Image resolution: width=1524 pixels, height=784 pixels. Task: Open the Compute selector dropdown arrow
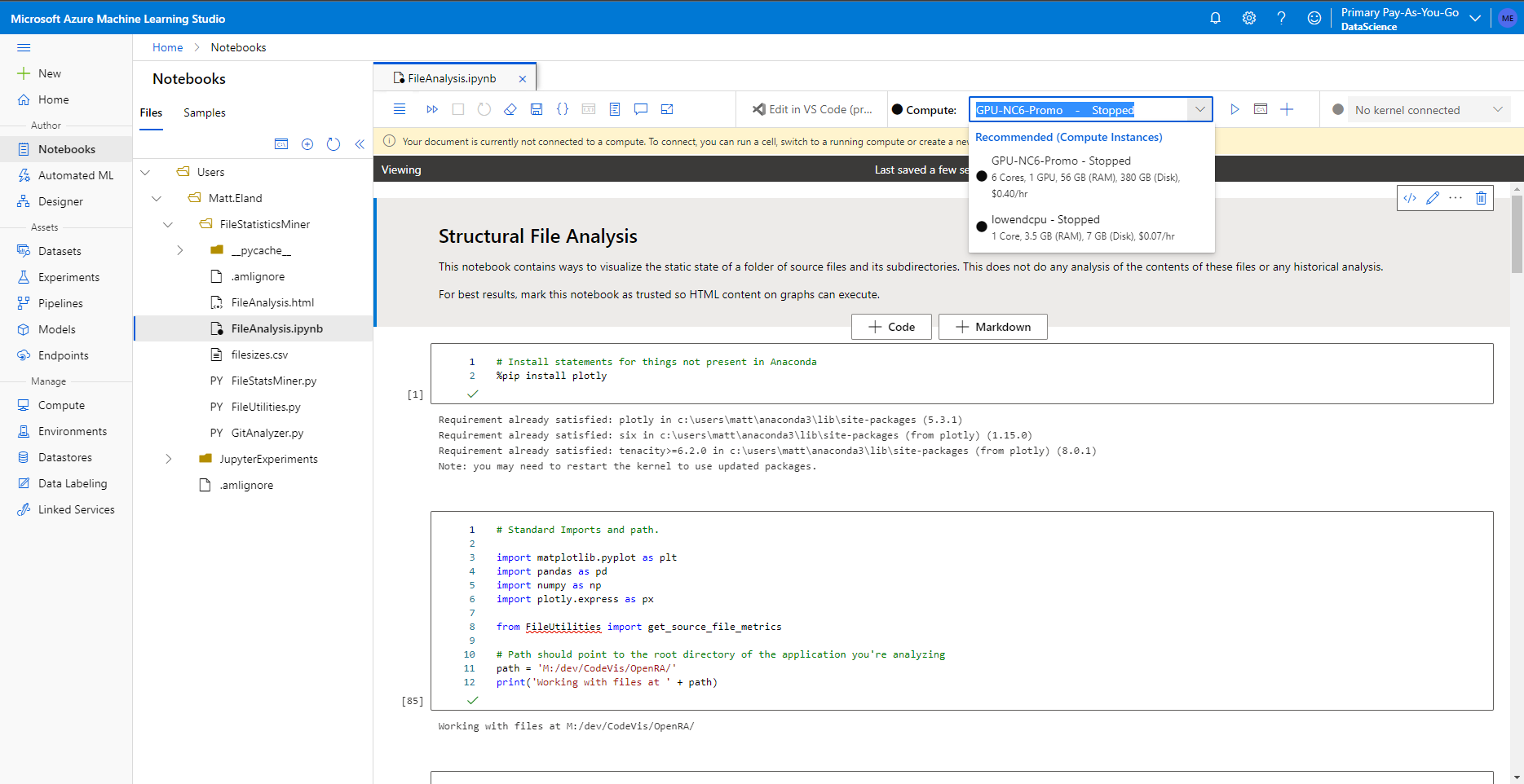1199,109
